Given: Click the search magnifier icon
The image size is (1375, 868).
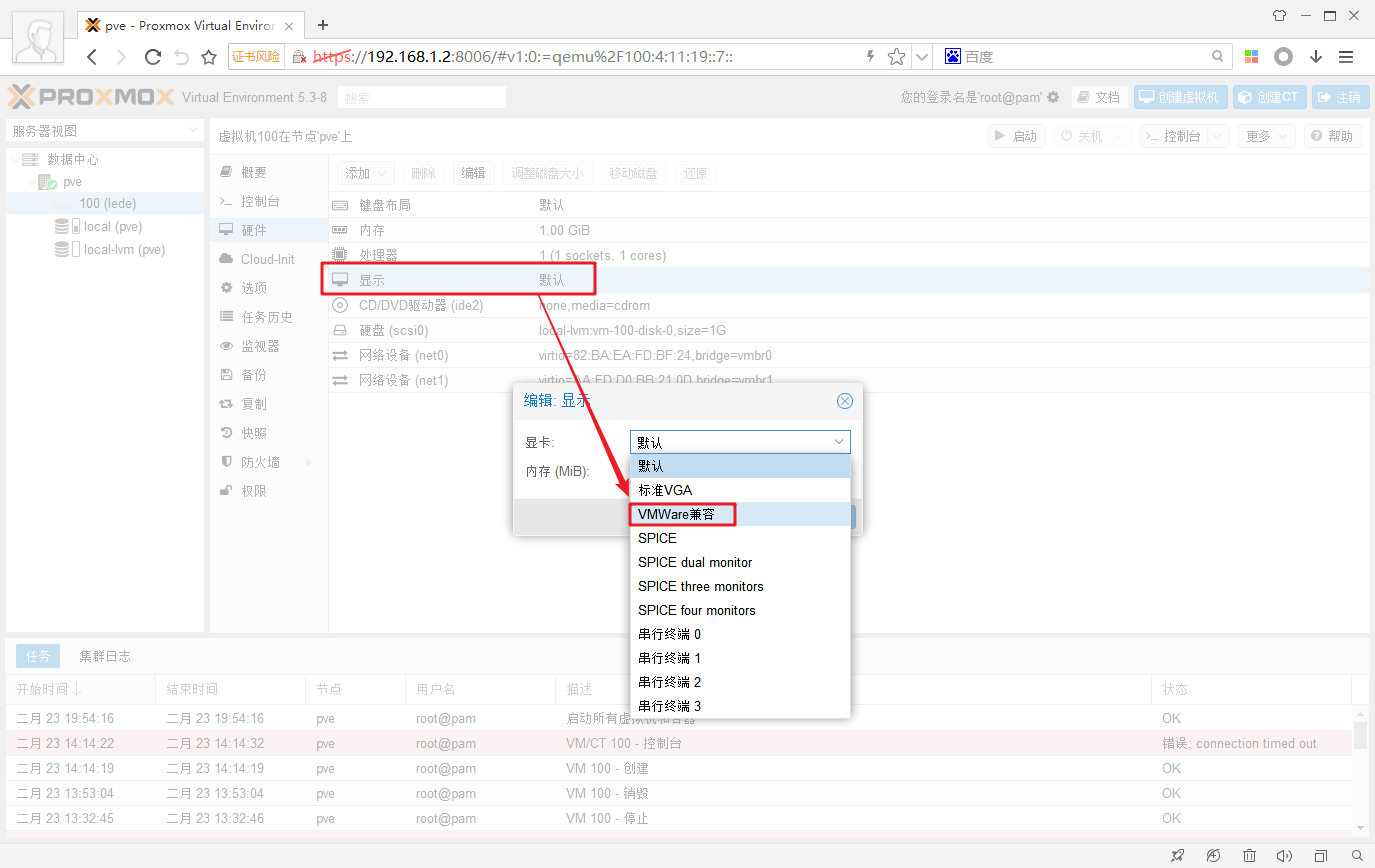Looking at the screenshot, I should (x=1218, y=57).
